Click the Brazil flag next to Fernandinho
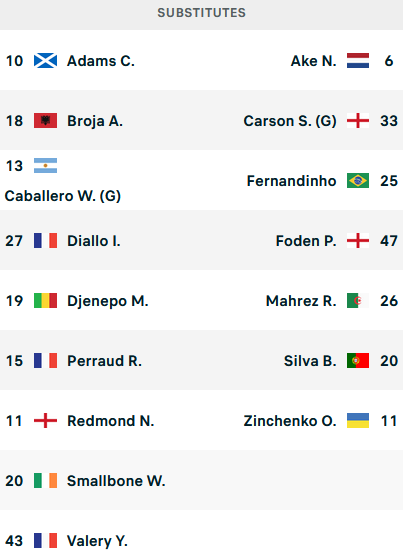The width and height of the screenshot is (403, 560). 358,181
